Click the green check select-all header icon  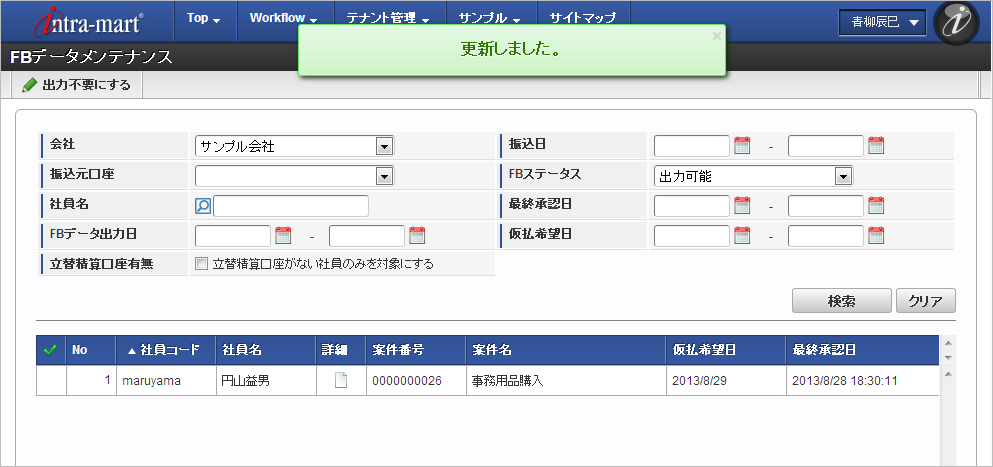coord(50,350)
